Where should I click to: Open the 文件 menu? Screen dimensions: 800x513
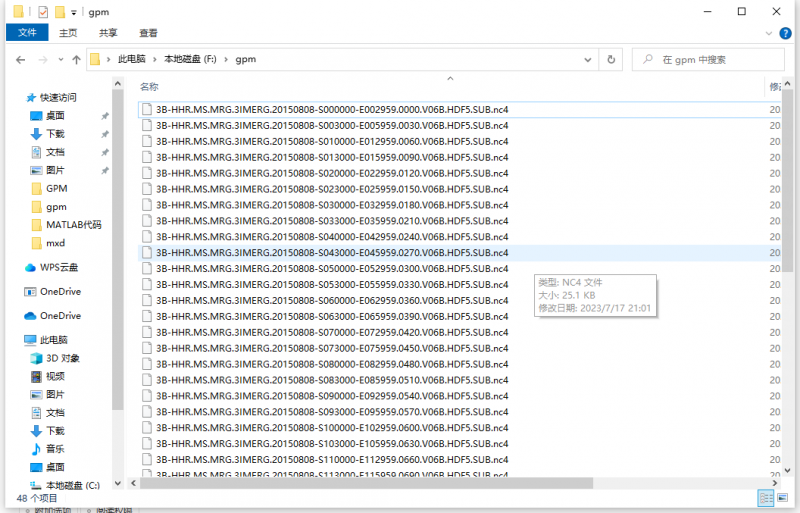[x=27, y=33]
